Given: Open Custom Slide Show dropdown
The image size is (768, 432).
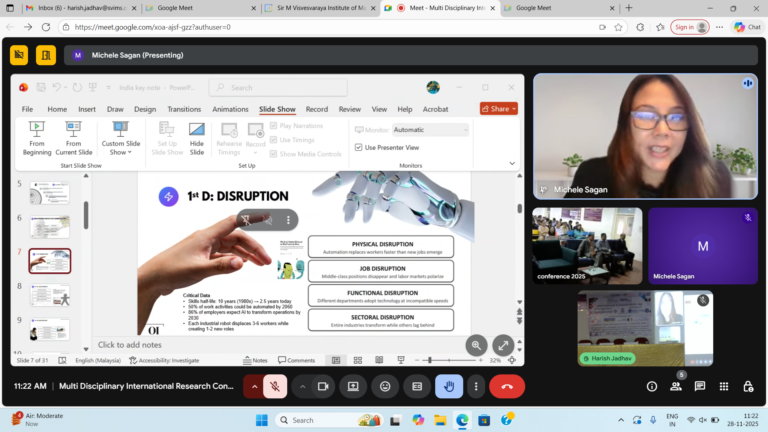Looking at the screenshot, I should pos(120,139).
